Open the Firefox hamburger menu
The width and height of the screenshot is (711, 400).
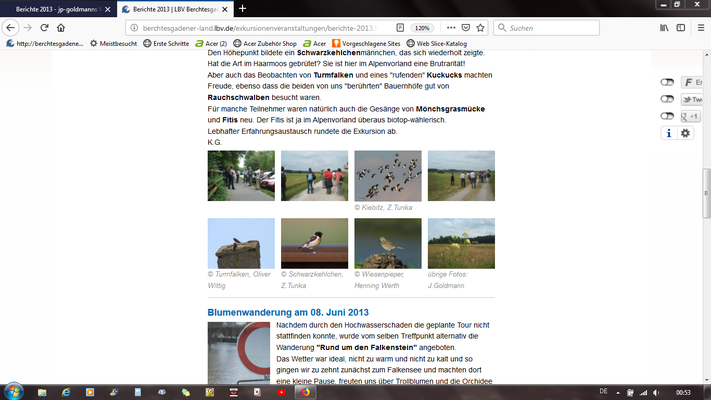pyautogui.click(x=701, y=28)
